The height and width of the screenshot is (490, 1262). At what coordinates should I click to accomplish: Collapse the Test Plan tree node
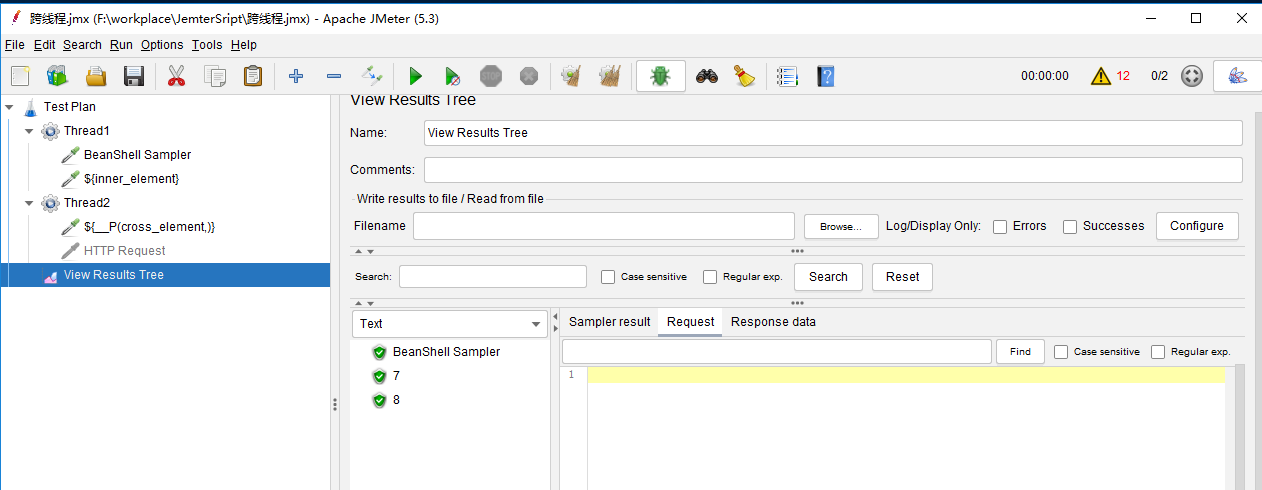coord(9,106)
